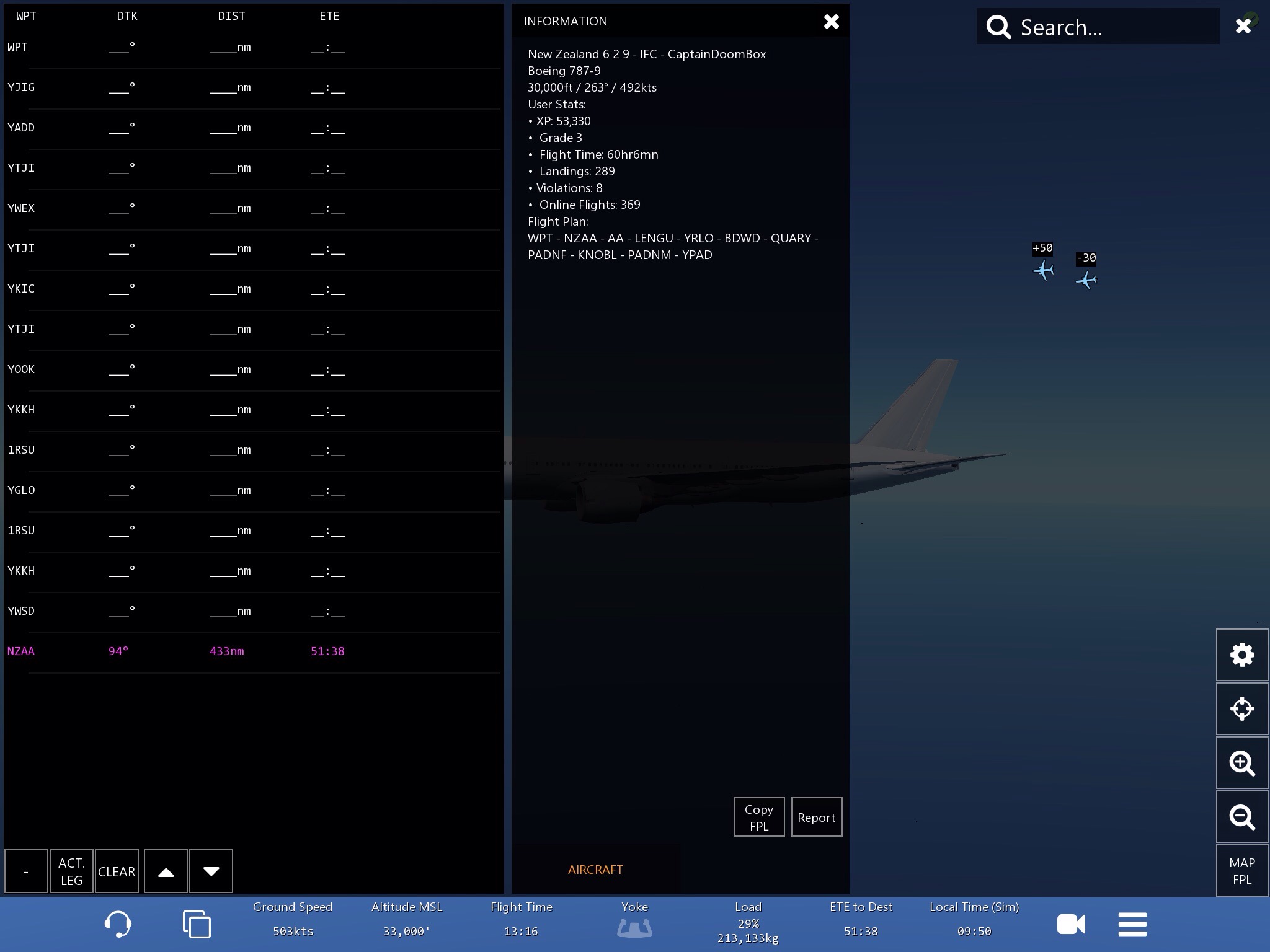Zoom out of the map

click(1241, 817)
